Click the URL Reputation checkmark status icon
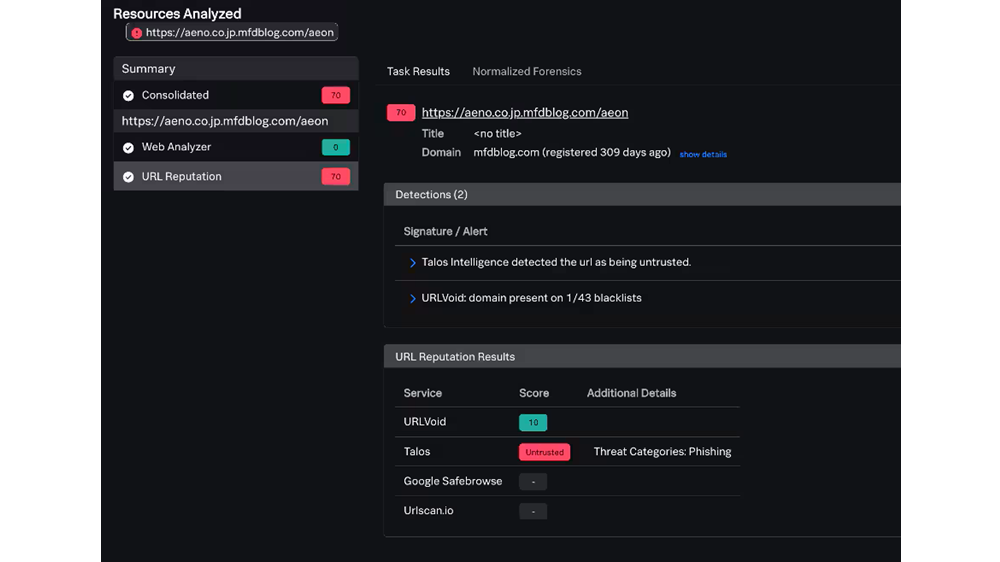Viewport: 1000px width, 562px height. click(128, 177)
